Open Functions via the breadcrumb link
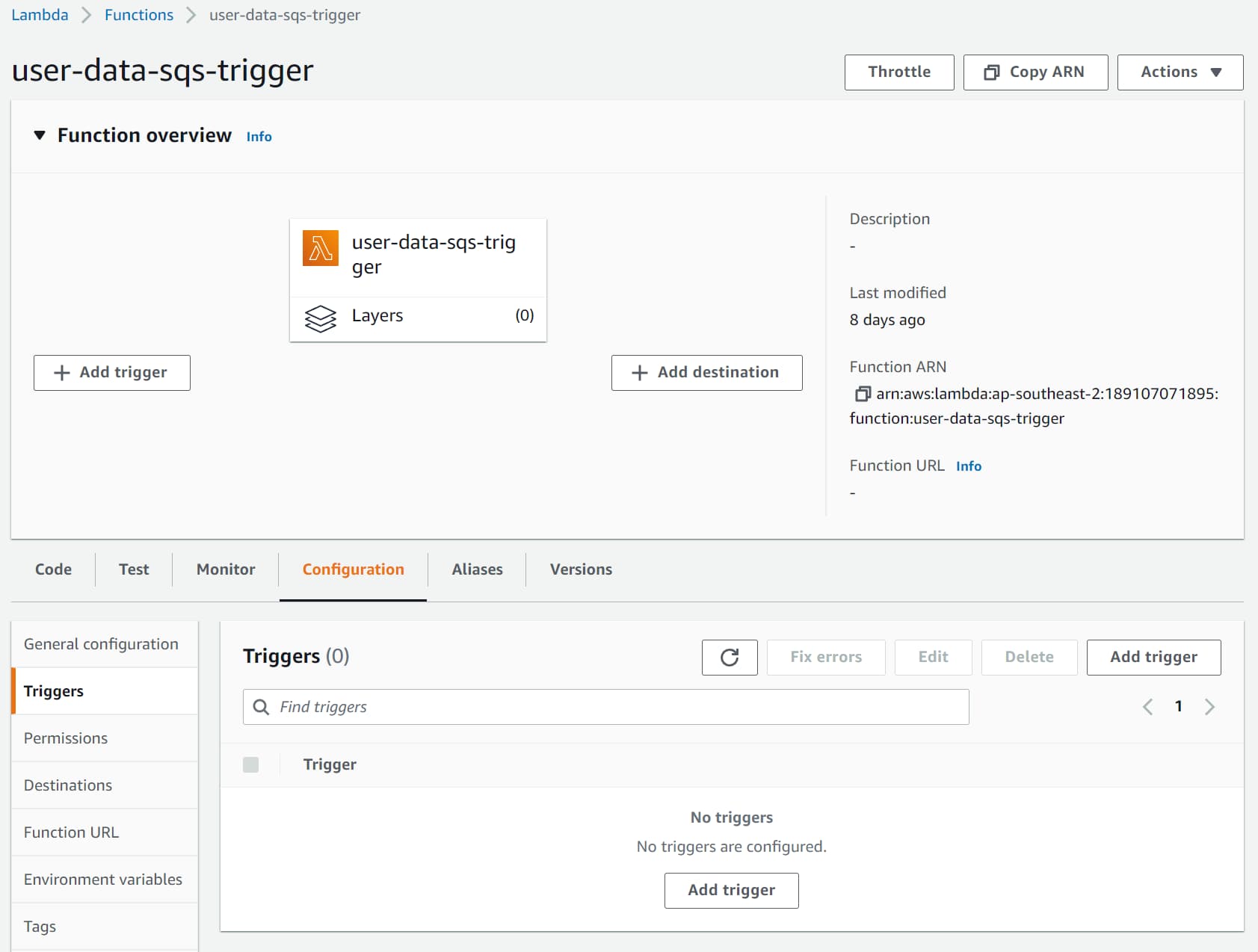Image resolution: width=1258 pixels, height=952 pixels. tap(138, 14)
